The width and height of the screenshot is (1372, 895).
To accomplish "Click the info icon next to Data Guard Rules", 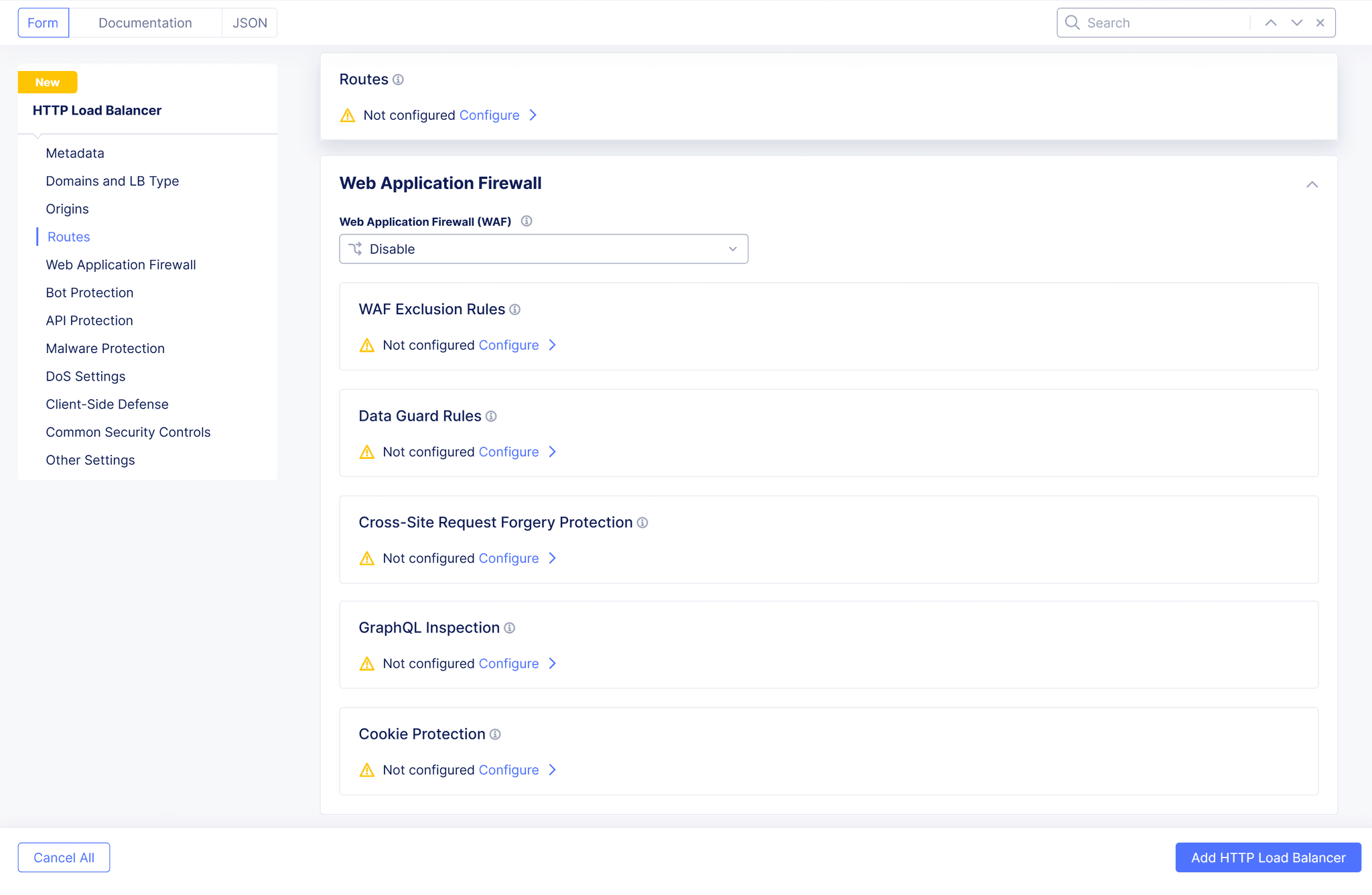I will pos(491,415).
